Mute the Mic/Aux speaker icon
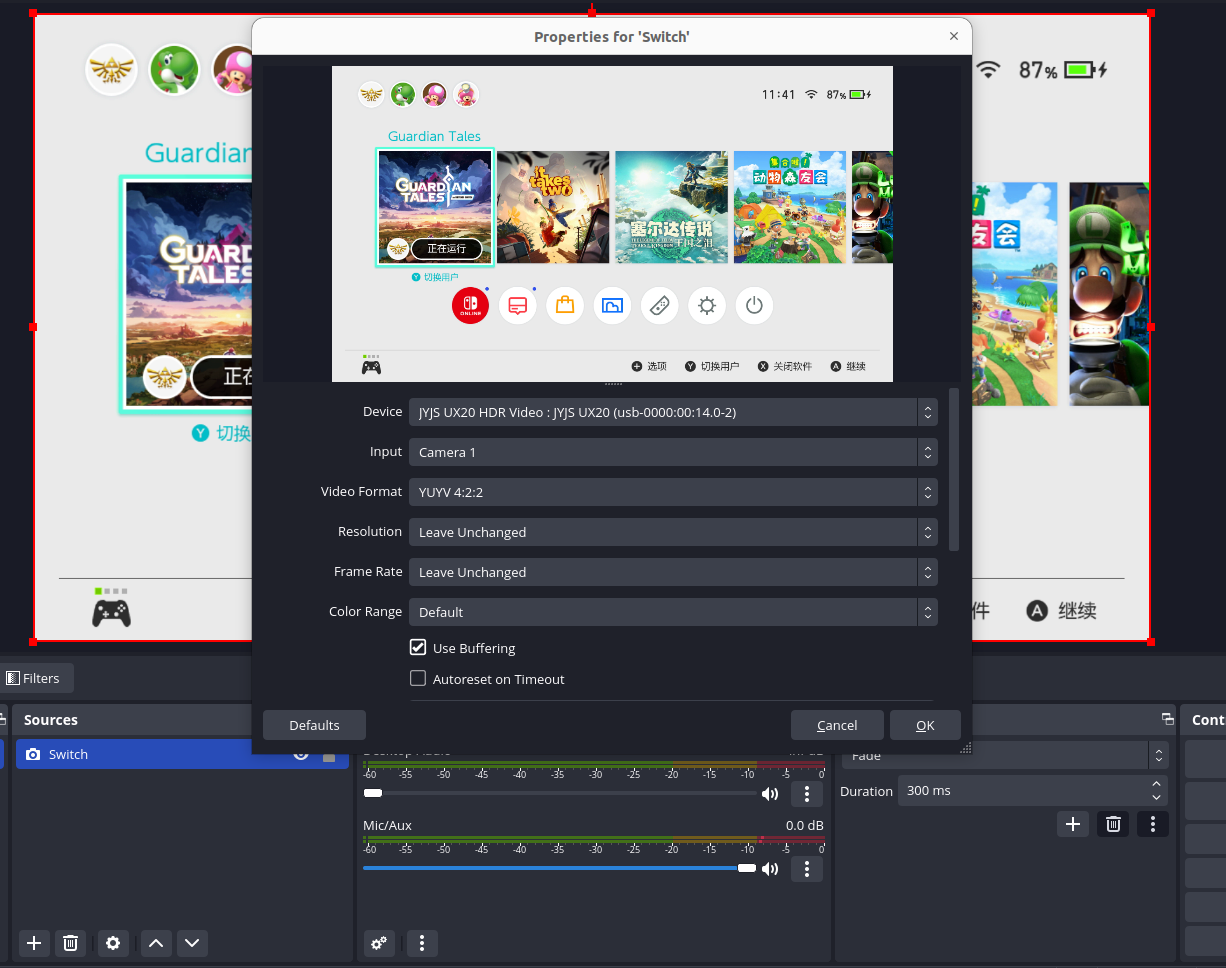Viewport: 1226px width, 968px height. click(770, 869)
